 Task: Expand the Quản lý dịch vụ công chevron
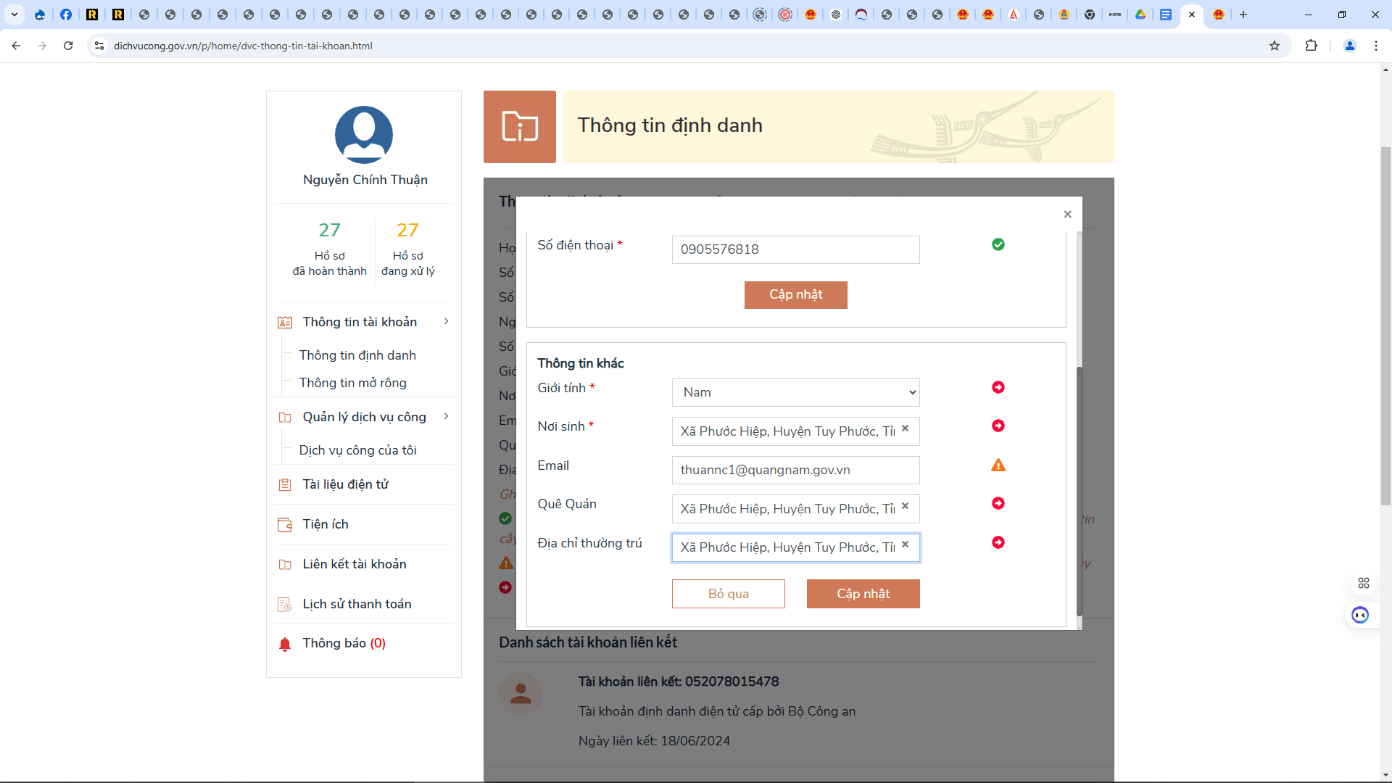tap(446, 417)
